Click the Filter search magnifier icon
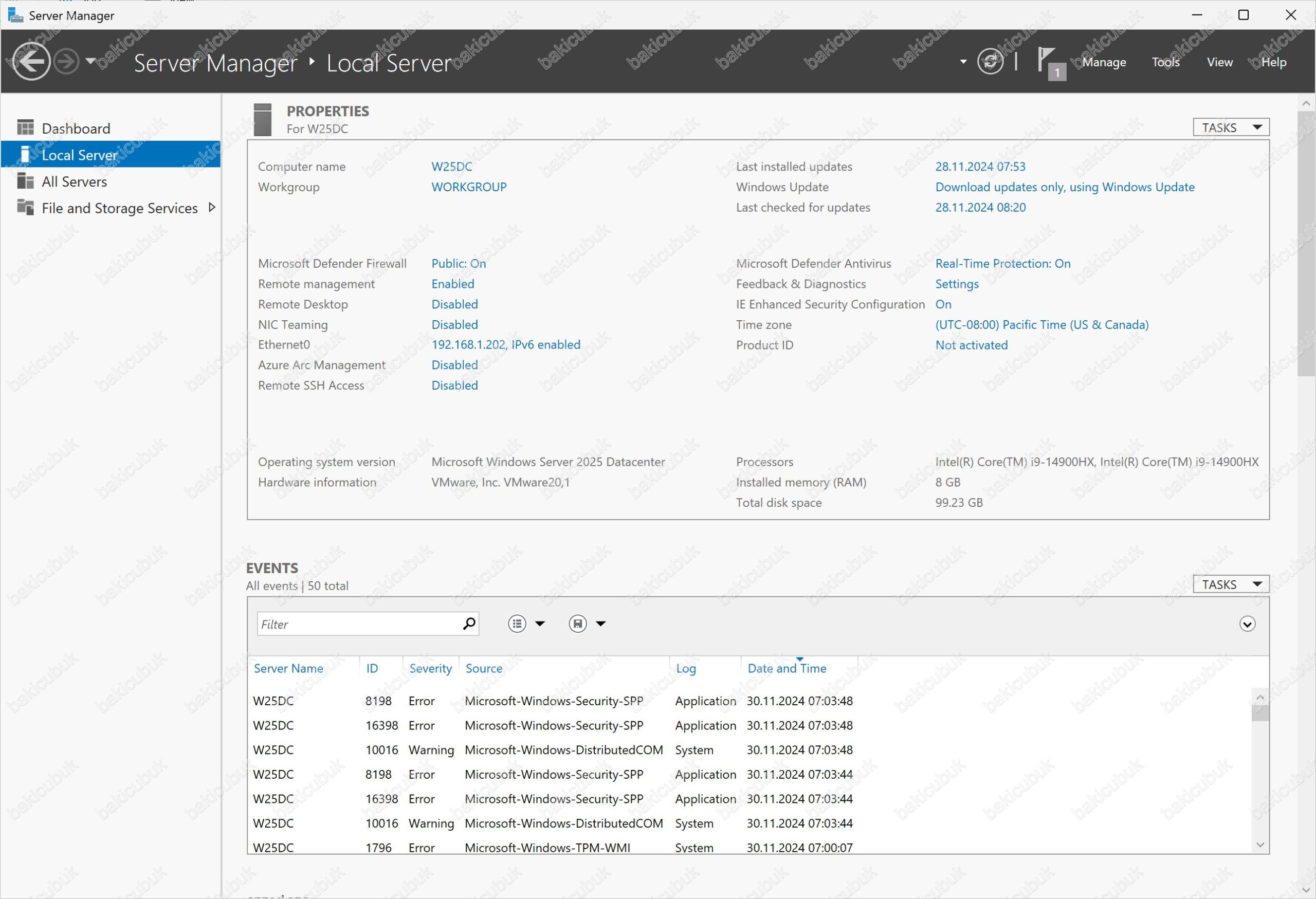Screen dimensions: 1316x899 (x=469, y=623)
